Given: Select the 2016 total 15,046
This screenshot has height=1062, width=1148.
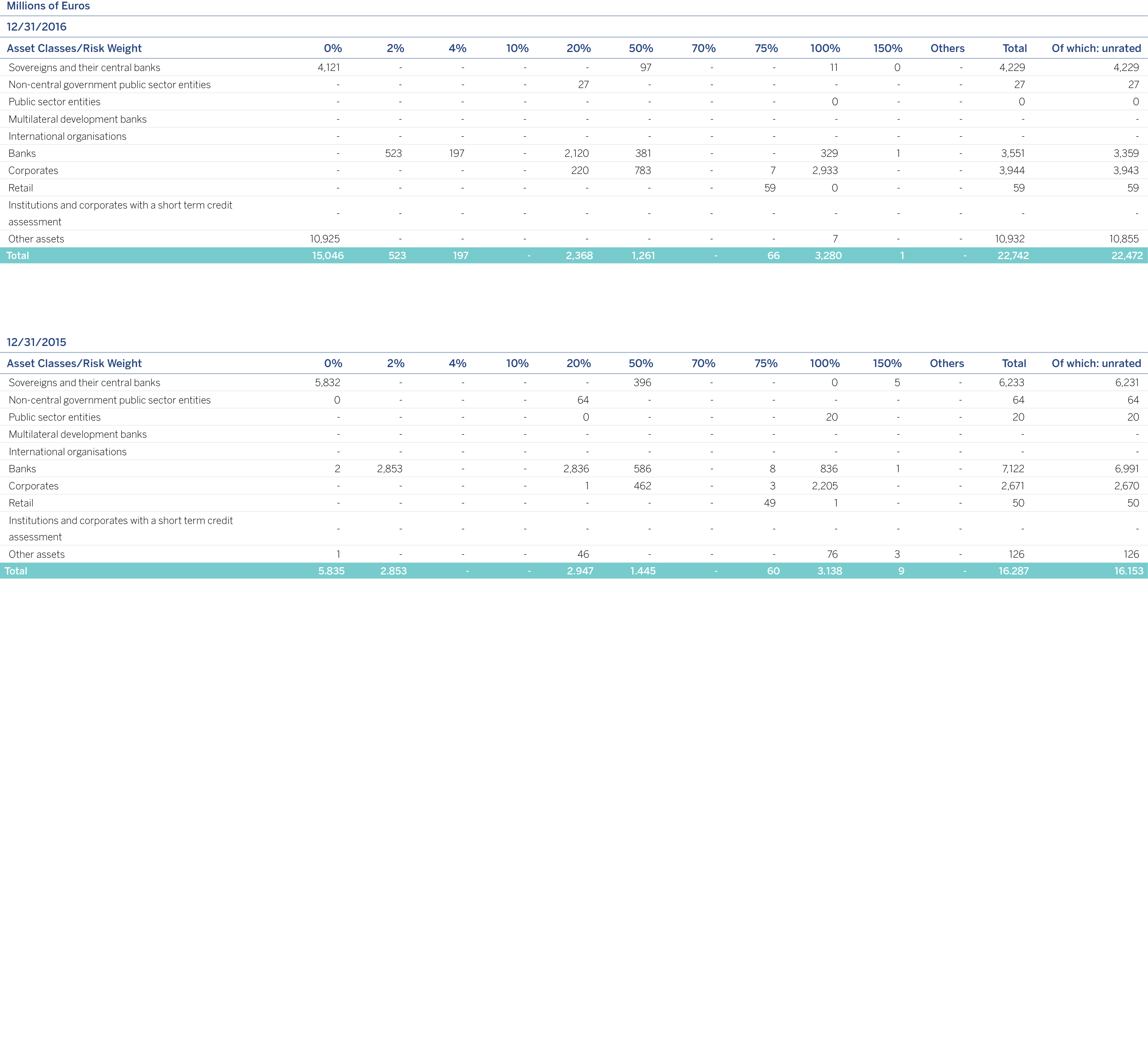Looking at the screenshot, I should (328, 256).
